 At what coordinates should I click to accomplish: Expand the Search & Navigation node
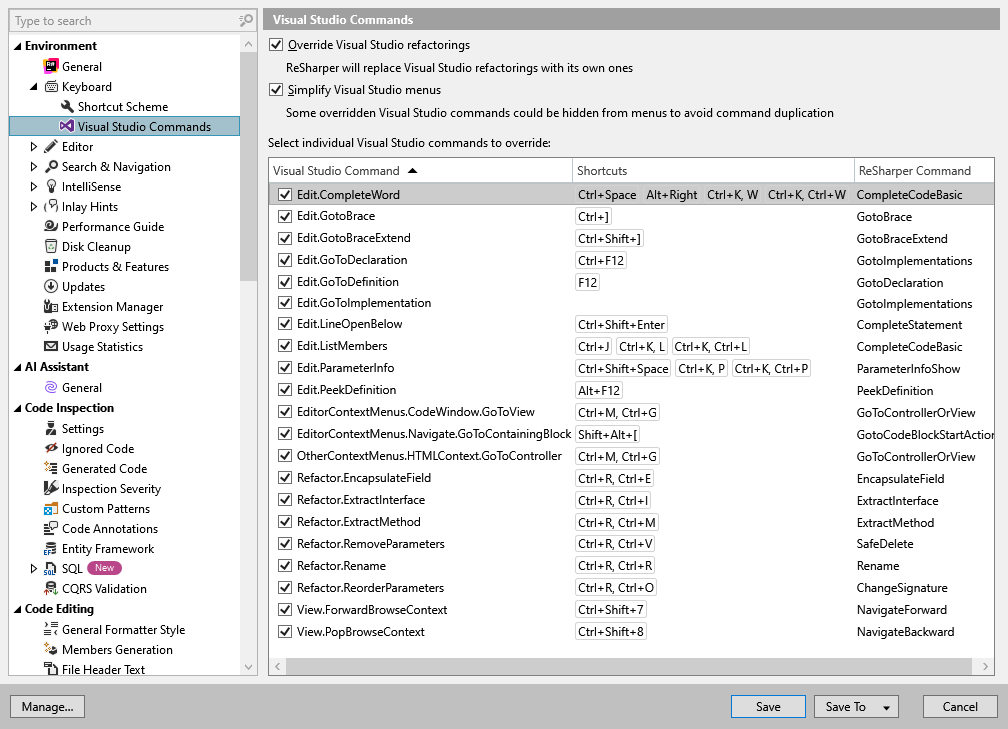[x=33, y=166]
